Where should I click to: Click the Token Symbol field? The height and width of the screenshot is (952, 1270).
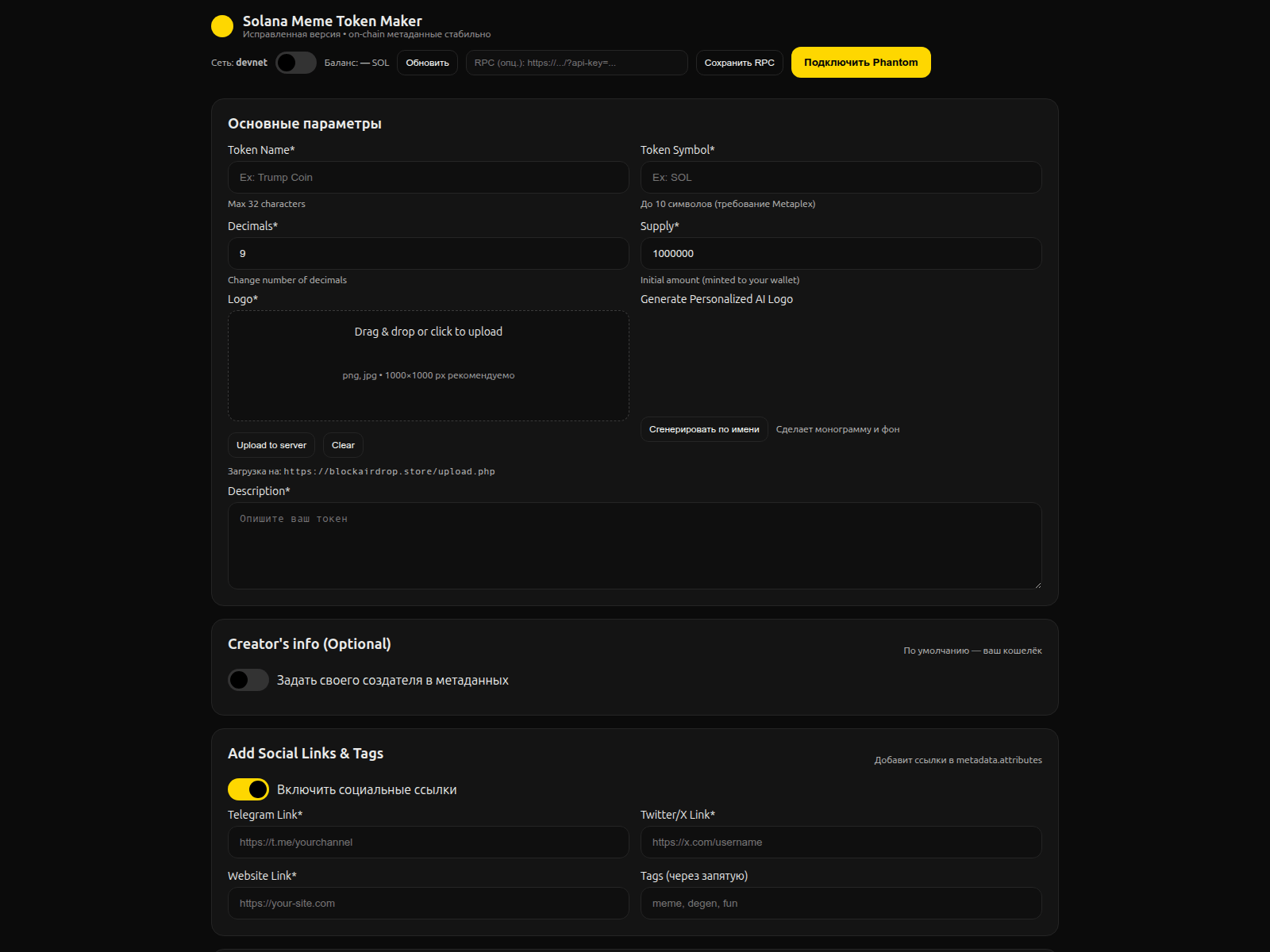pos(841,177)
